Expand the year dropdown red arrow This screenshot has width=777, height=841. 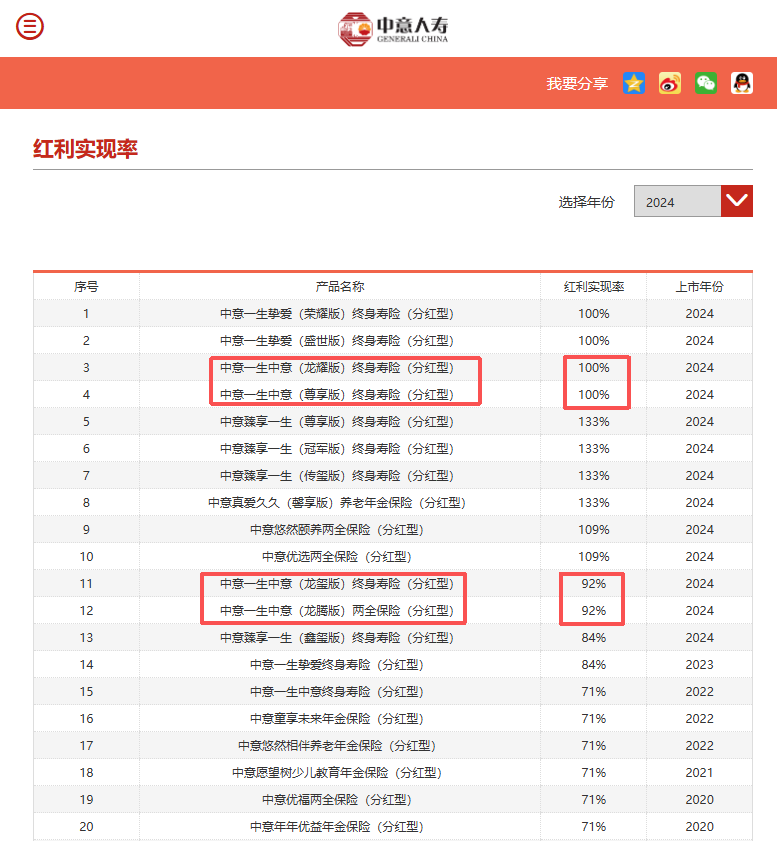coord(736,201)
